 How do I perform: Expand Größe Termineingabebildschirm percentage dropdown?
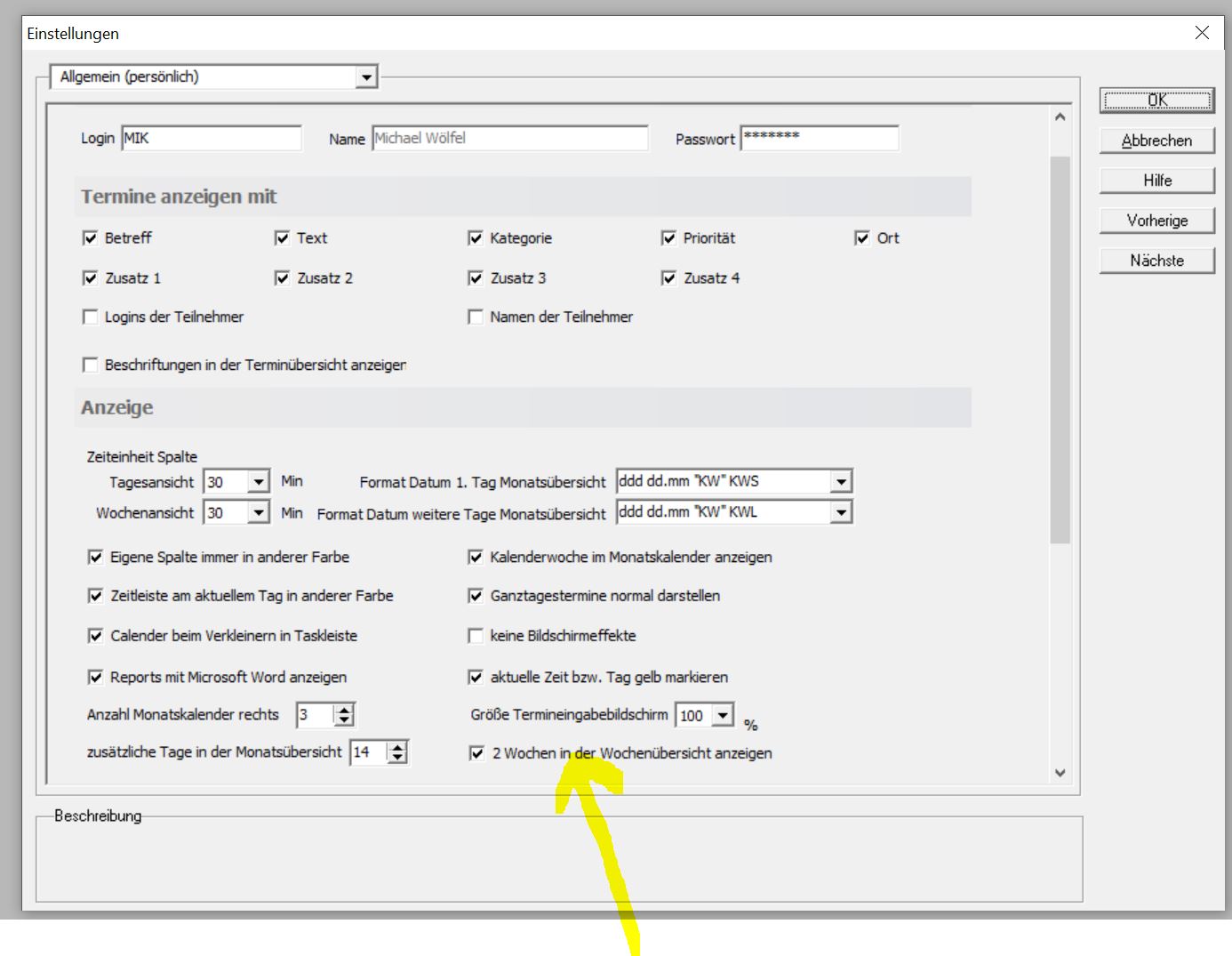724,715
